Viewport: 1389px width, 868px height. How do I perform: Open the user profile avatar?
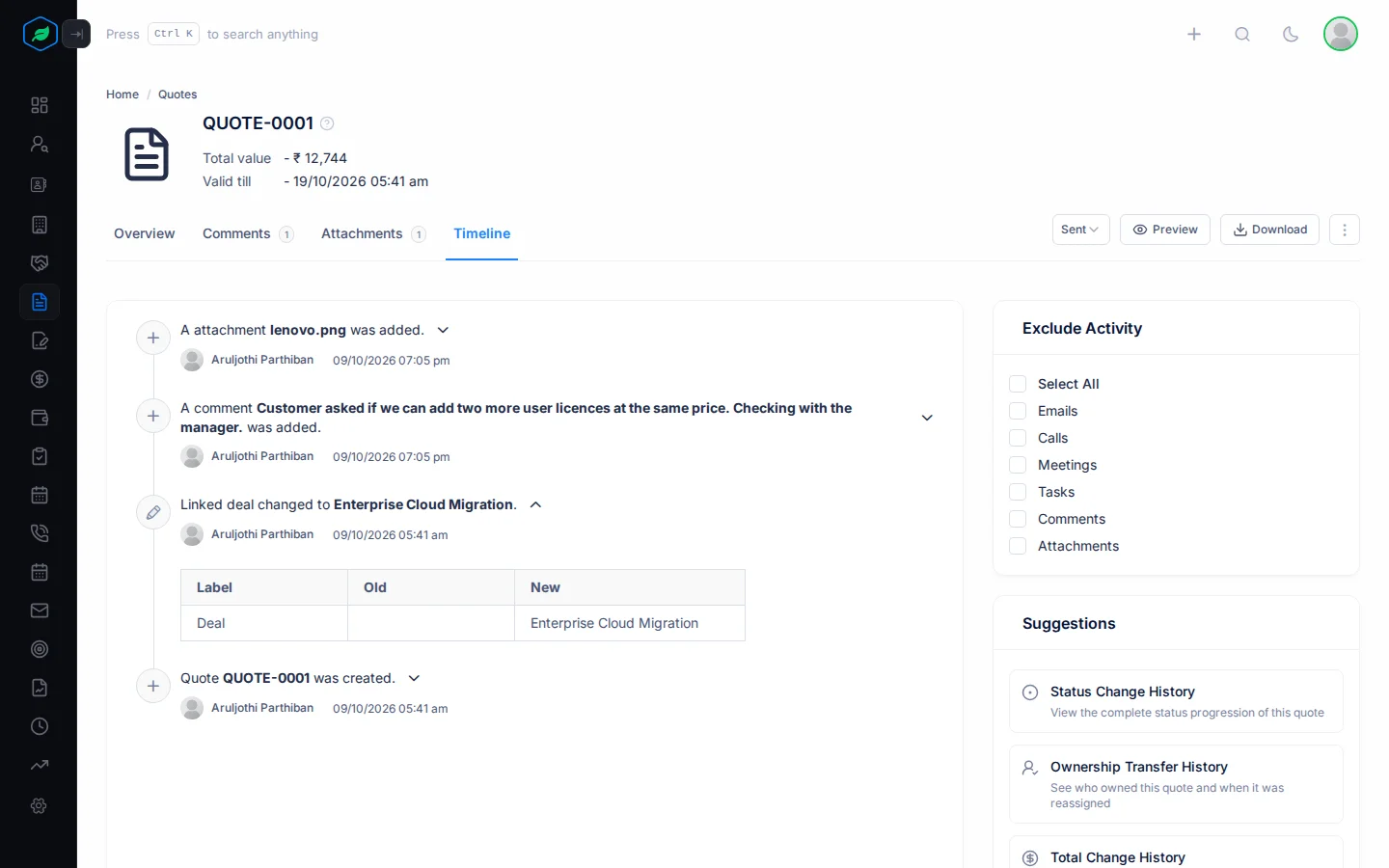1341,34
